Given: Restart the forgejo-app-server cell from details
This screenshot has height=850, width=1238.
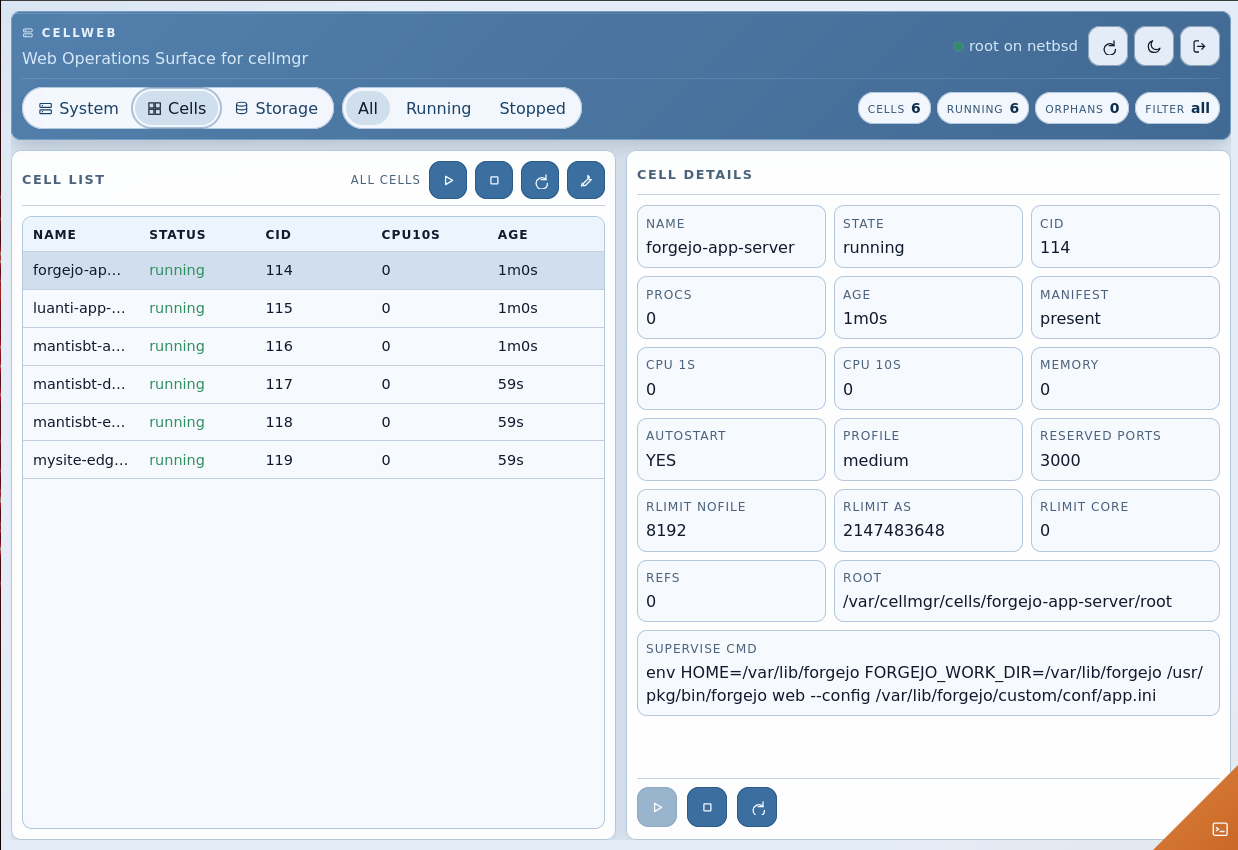Looking at the screenshot, I should [757, 807].
